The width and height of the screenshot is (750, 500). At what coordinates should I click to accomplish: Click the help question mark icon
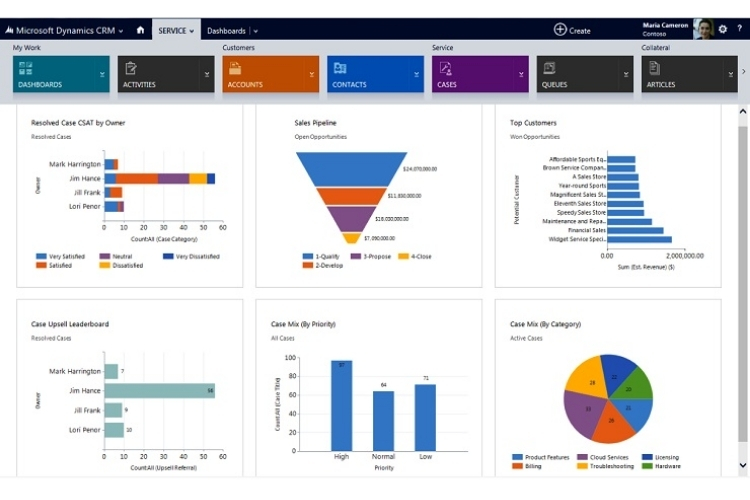click(x=739, y=30)
